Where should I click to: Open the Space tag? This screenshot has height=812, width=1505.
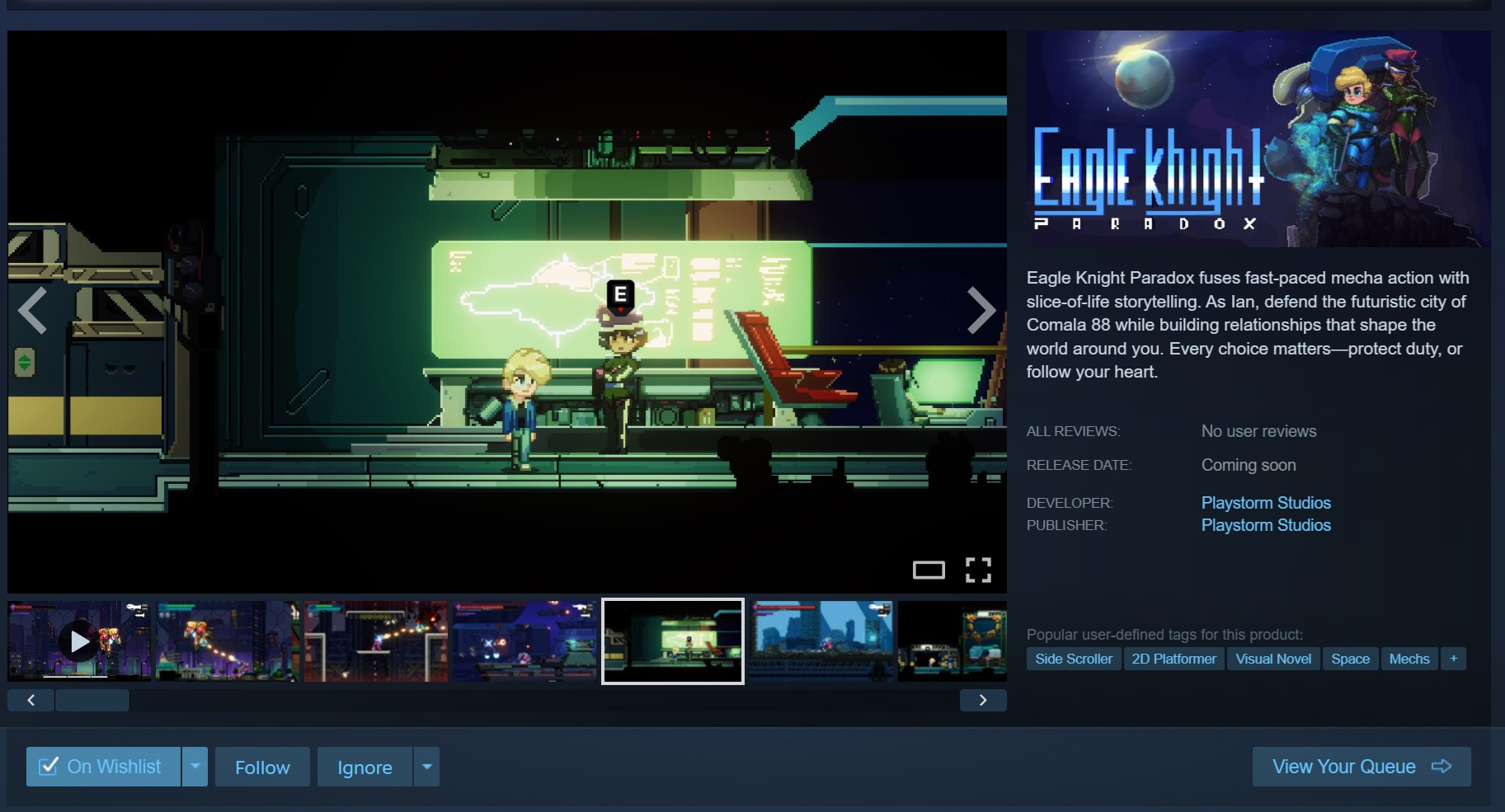click(x=1350, y=659)
